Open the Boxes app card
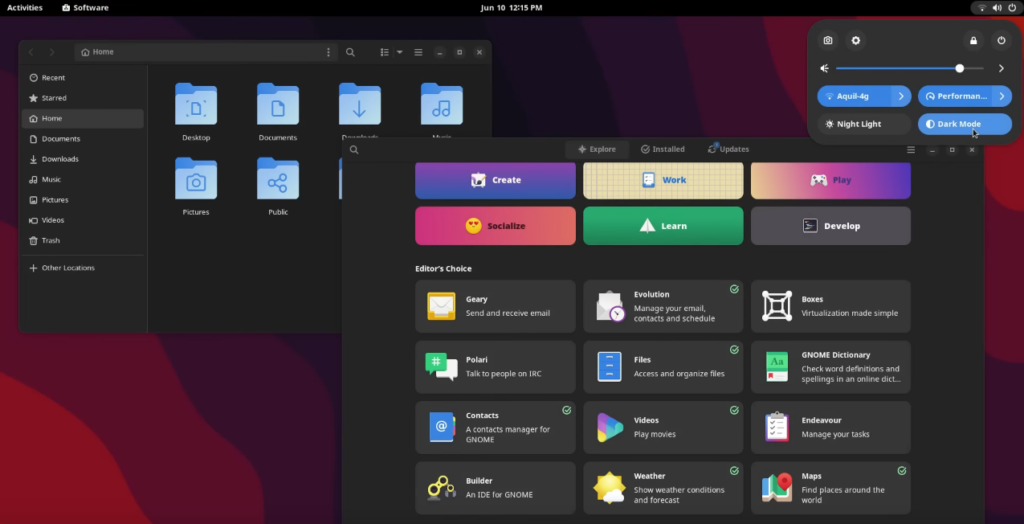Screen dimensions: 1024x524 point(831,306)
